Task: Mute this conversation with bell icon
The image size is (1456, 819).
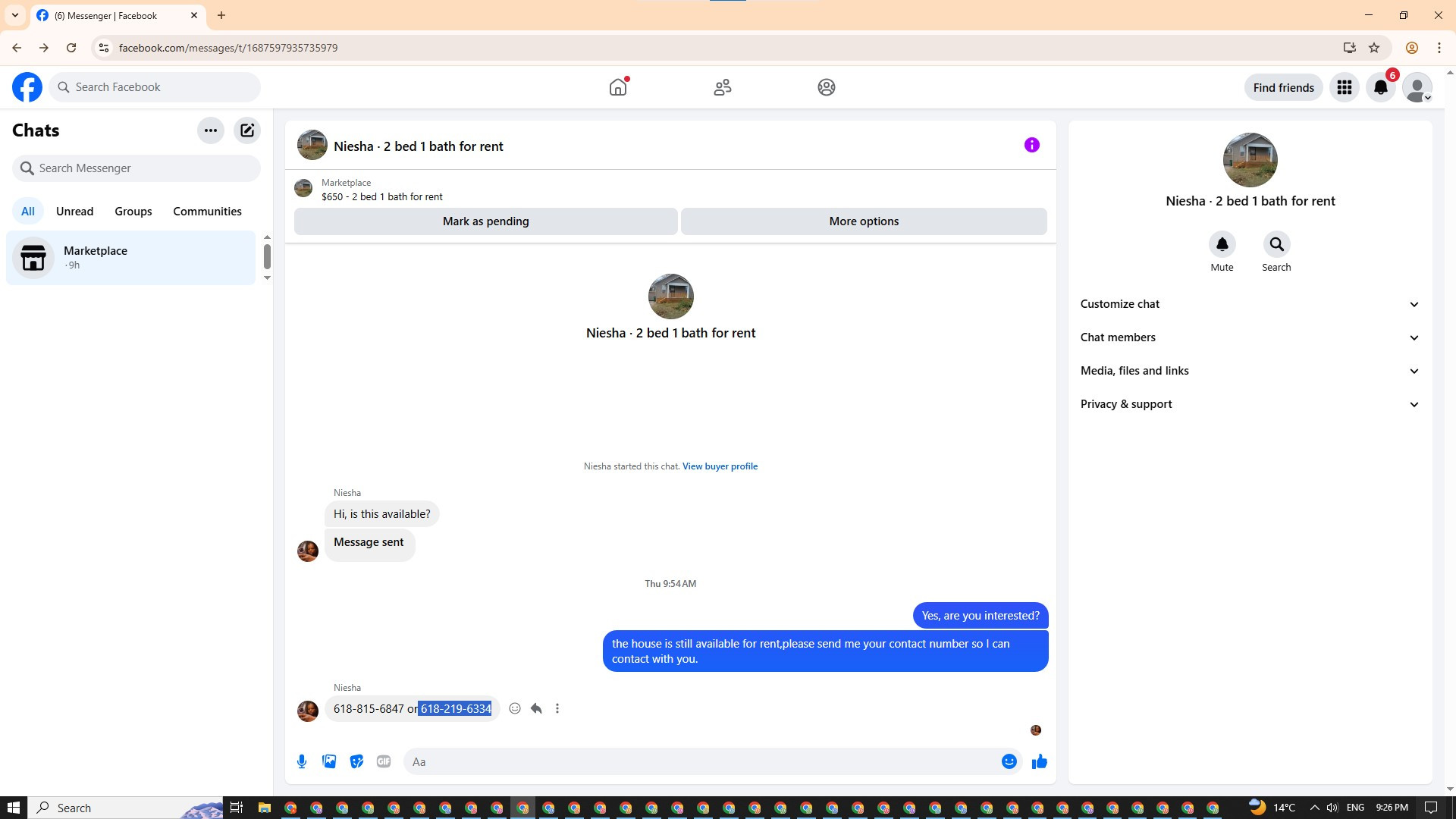Action: pyautogui.click(x=1222, y=244)
